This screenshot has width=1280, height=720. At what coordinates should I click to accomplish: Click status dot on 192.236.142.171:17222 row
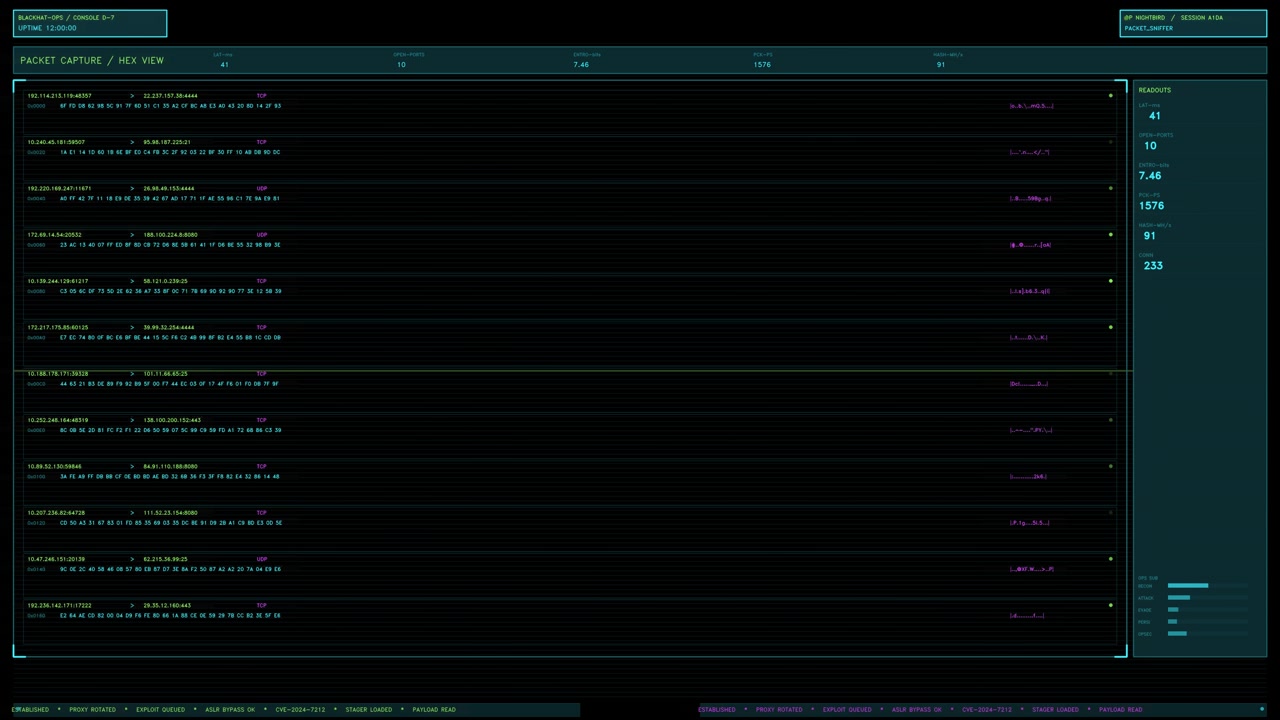pos(1110,605)
